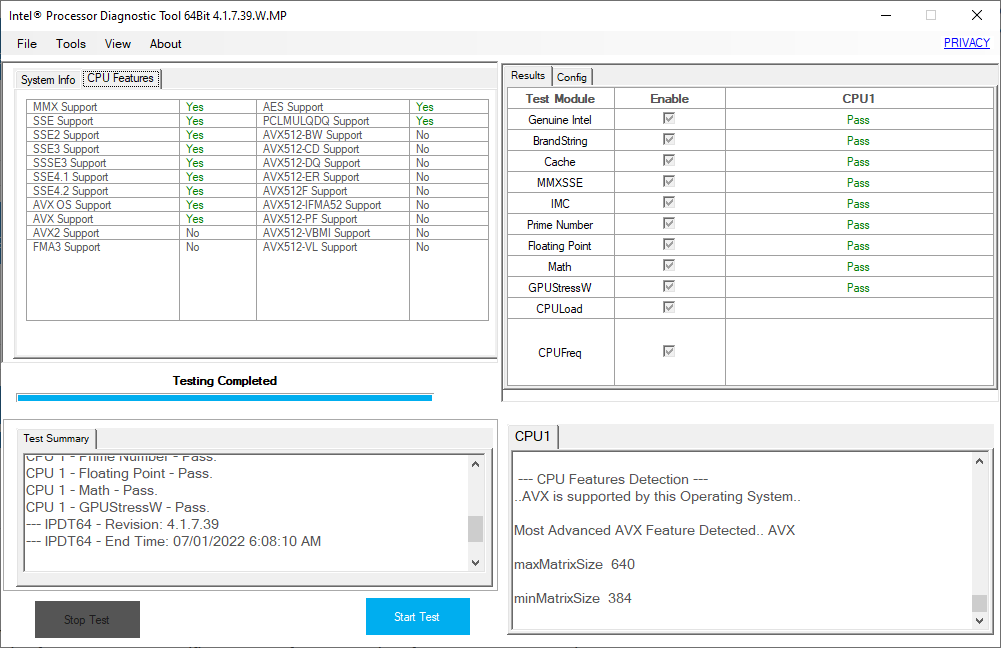Screen dimensions: 1001x648
Task: Click the FMA3 Support feature label
Action: tap(66, 247)
